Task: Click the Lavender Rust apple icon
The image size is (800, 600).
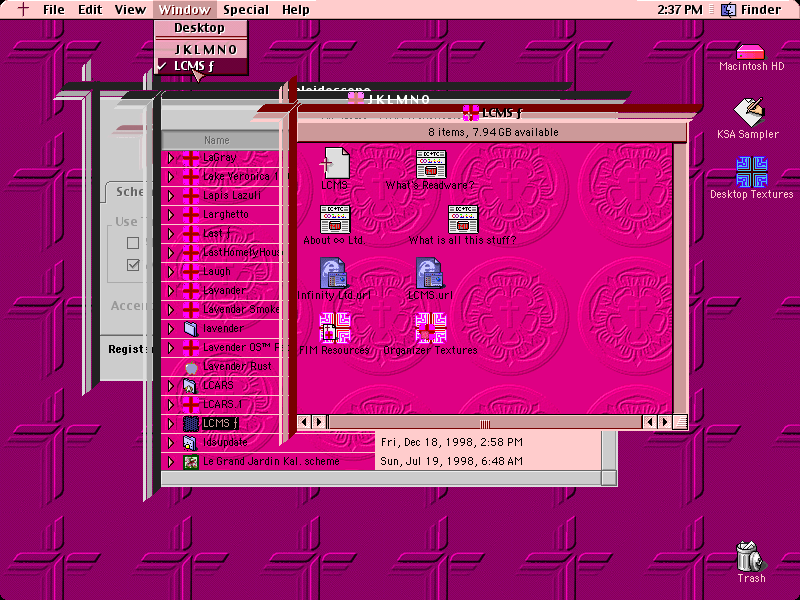Action: point(191,366)
